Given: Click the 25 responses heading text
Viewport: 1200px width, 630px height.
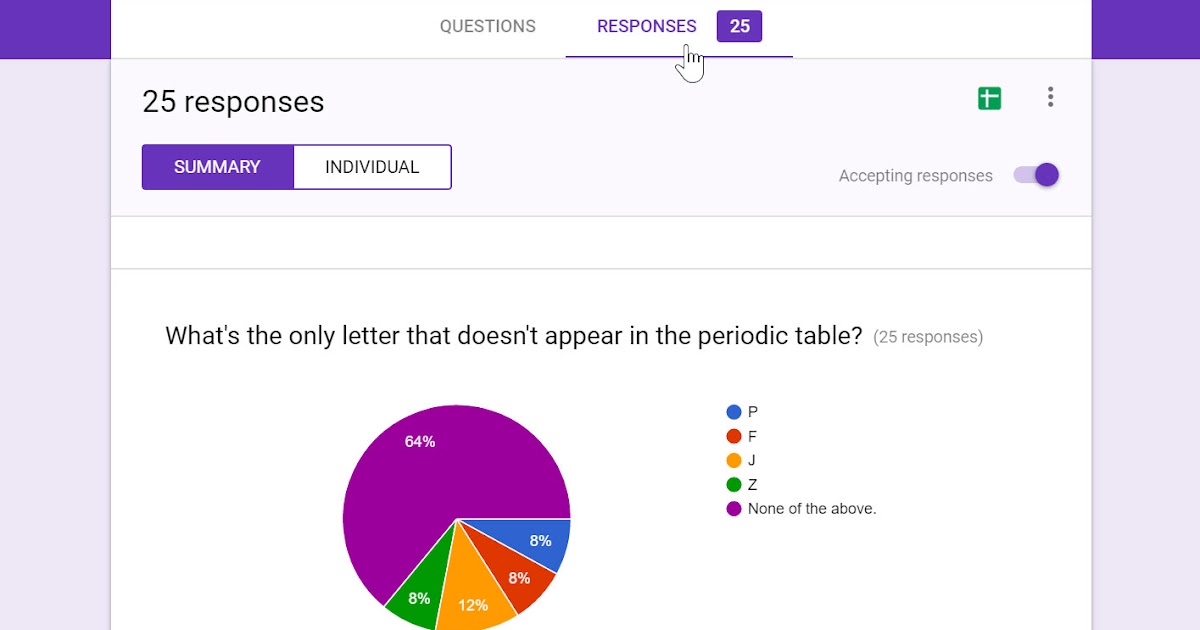Looking at the screenshot, I should tap(233, 102).
